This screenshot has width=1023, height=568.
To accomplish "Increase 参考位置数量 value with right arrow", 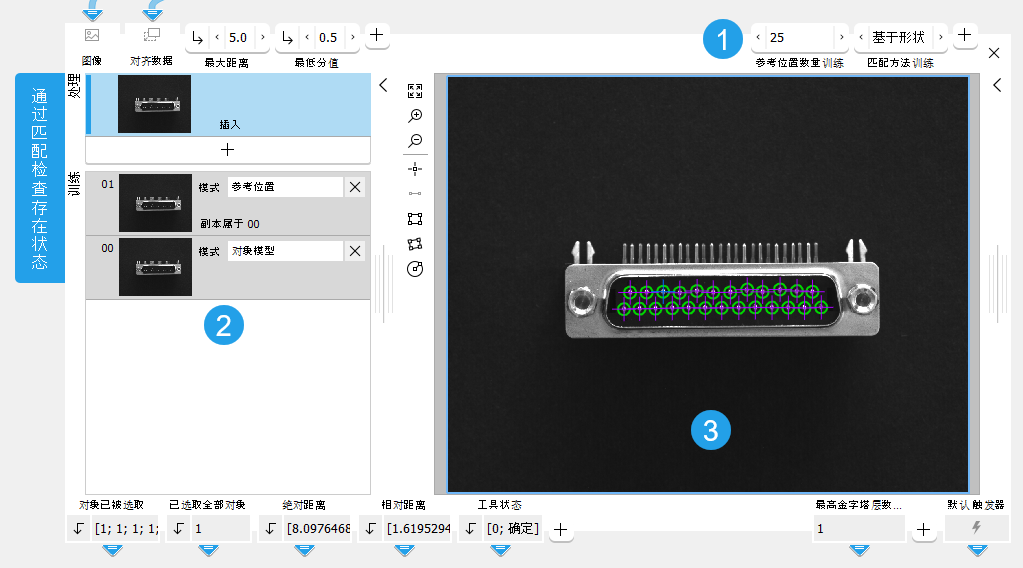I will tap(842, 38).
